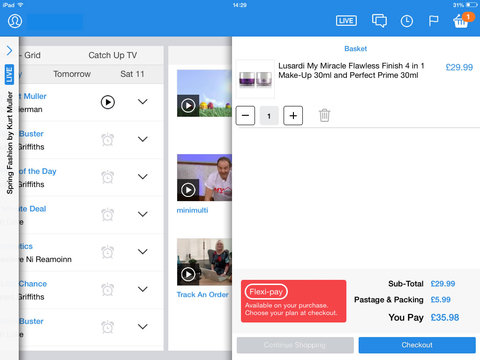This screenshot has height=360, width=480.
Task: Play the Muller show
Action: tap(108, 102)
